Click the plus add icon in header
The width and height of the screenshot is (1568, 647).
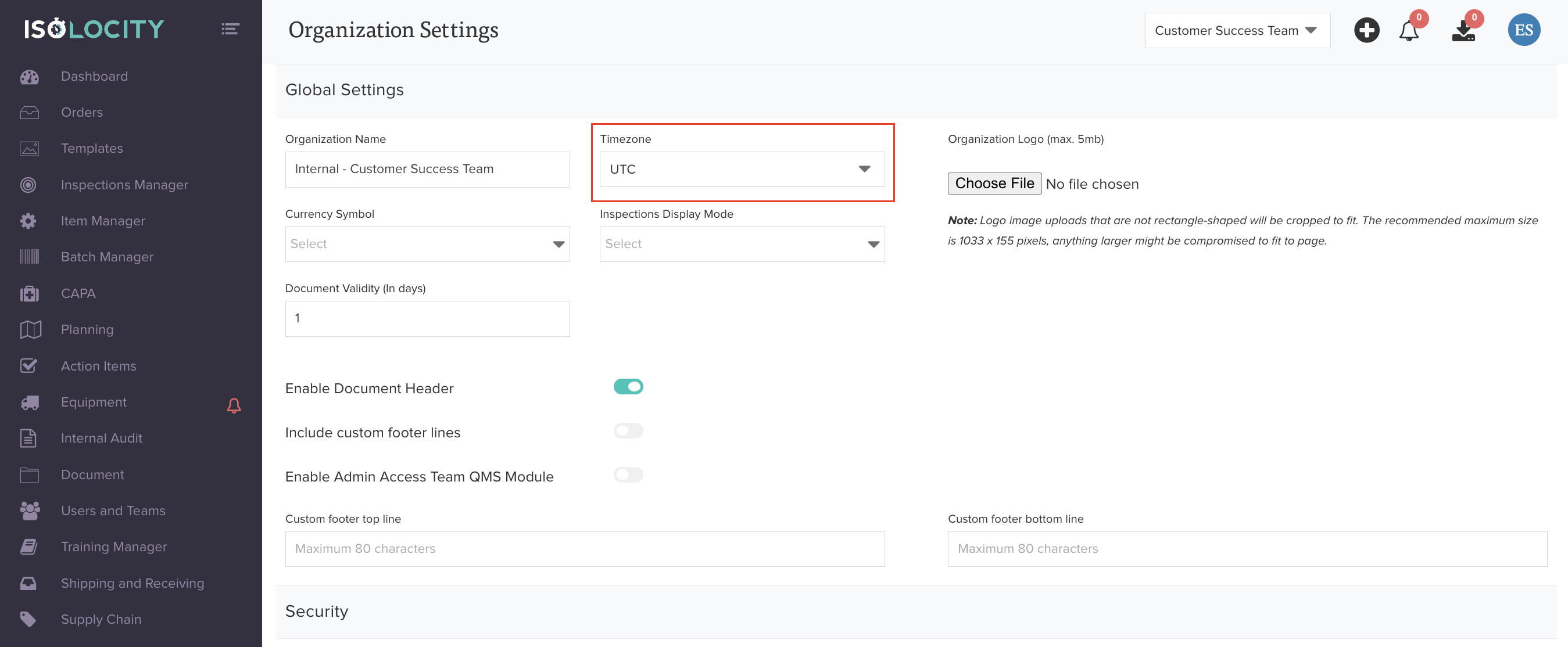pyautogui.click(x=1366, y=30)
